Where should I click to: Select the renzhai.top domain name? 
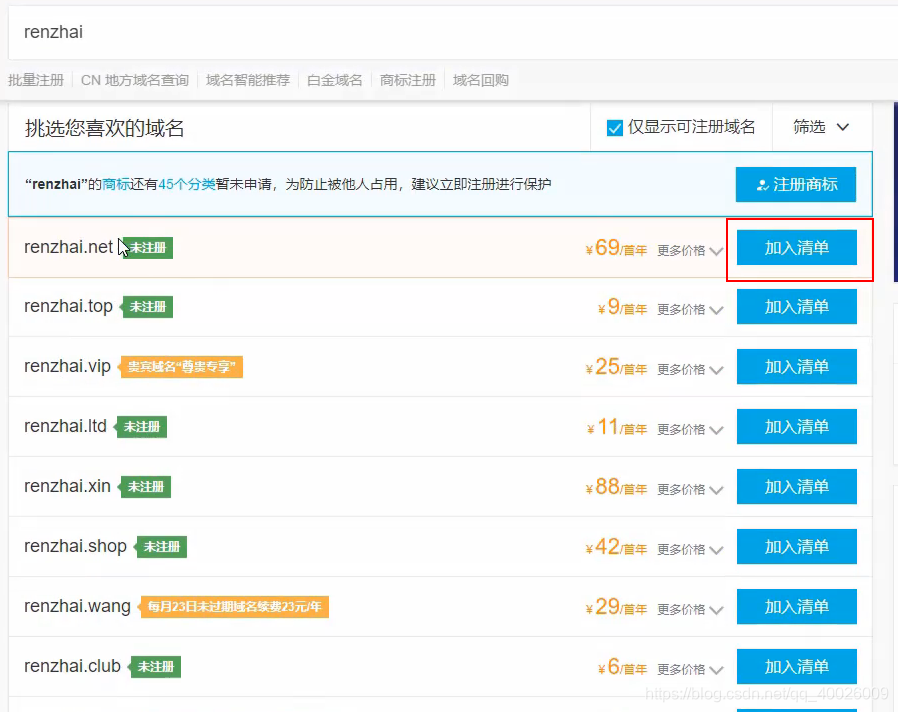coord(68,306)
